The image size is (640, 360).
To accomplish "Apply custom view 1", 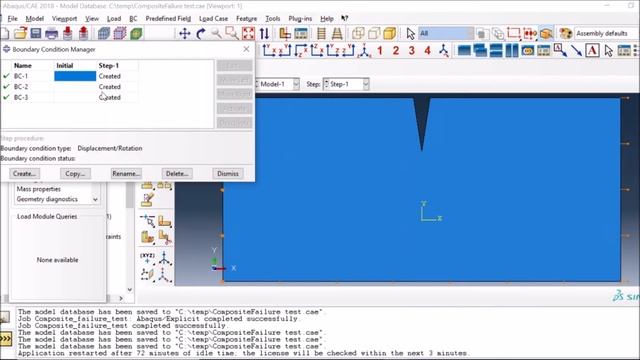I will [x=380, y=51].
